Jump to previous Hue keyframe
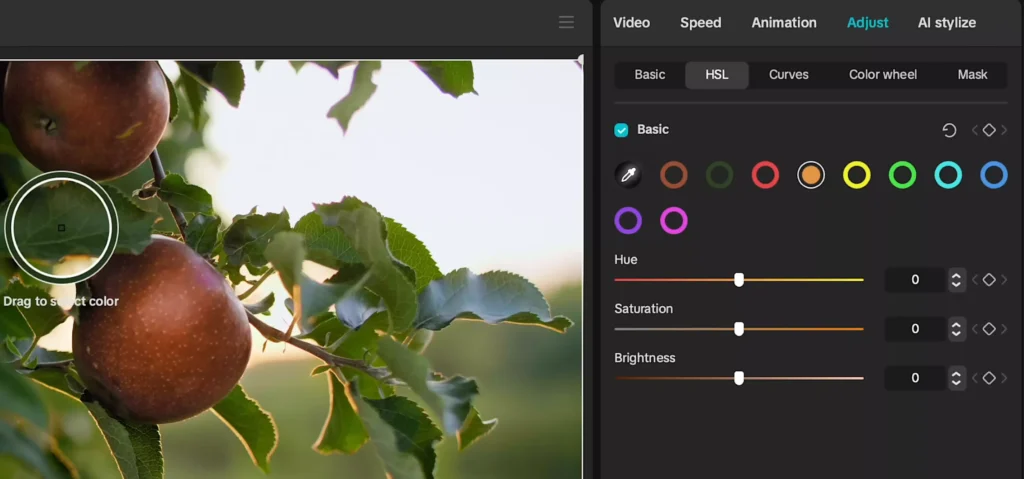This screenshot has height=479, width=1024. (x=975, y=280)
